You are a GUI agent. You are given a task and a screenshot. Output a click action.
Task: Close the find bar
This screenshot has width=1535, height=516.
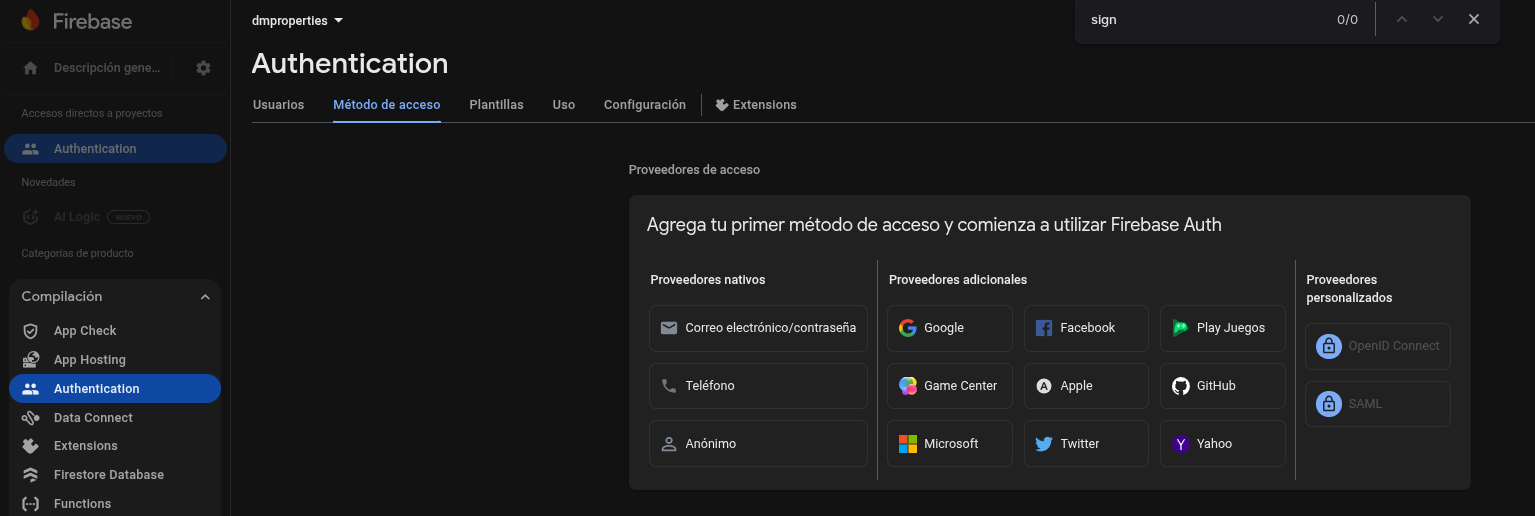[x=1474, y=20]
